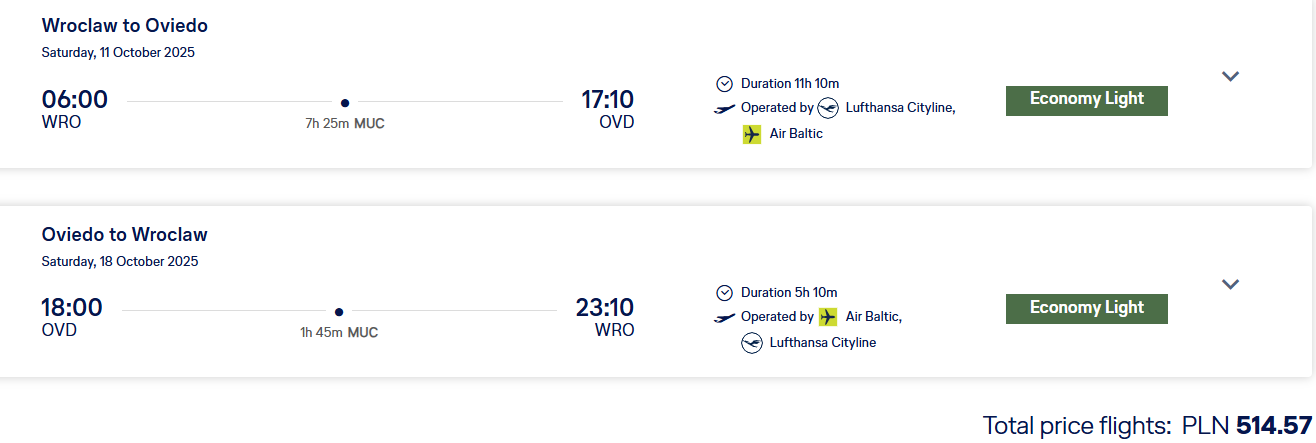Expand the Wroclaw to Oviedo flight details
Screen dimensions: 1316x443
click(x=1230, y=76)
